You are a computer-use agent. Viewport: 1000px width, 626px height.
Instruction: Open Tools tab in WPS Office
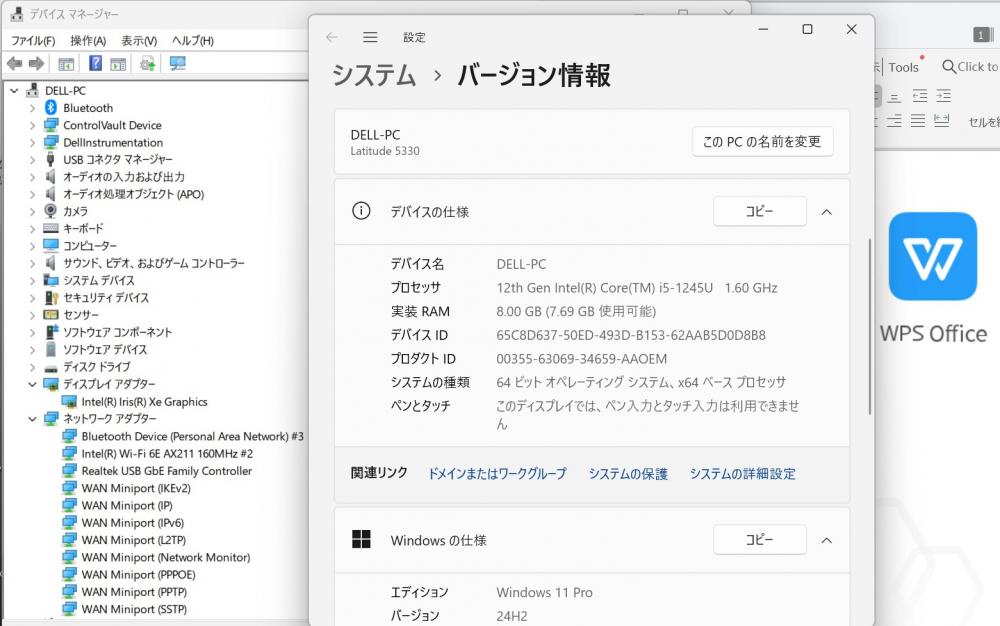click(903, 67)
